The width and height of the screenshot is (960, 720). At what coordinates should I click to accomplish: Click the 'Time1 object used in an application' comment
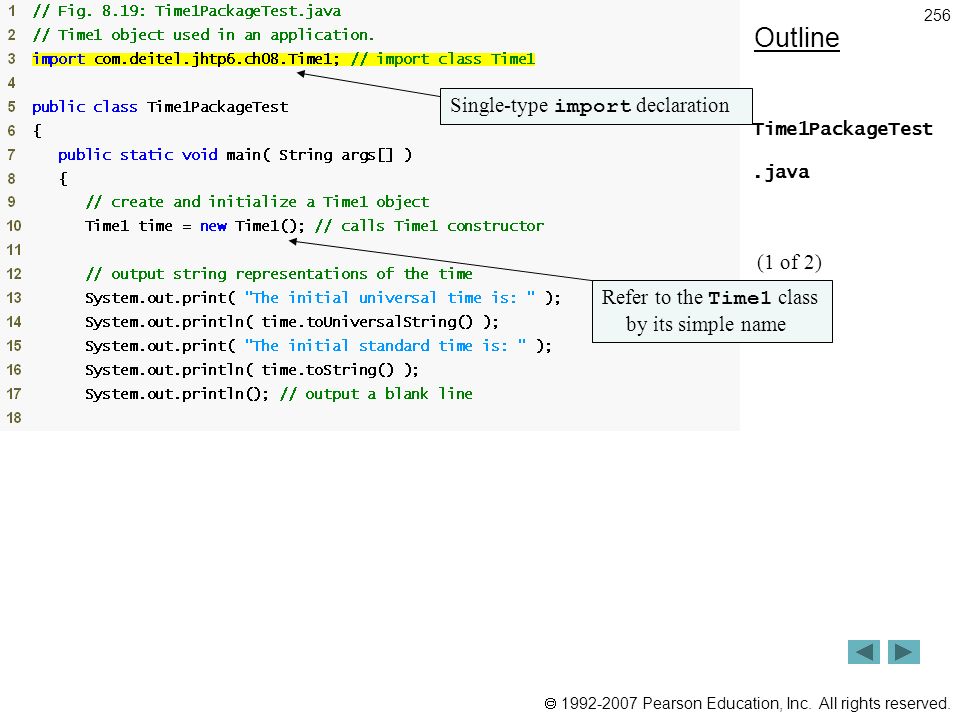tap(203, 35)
